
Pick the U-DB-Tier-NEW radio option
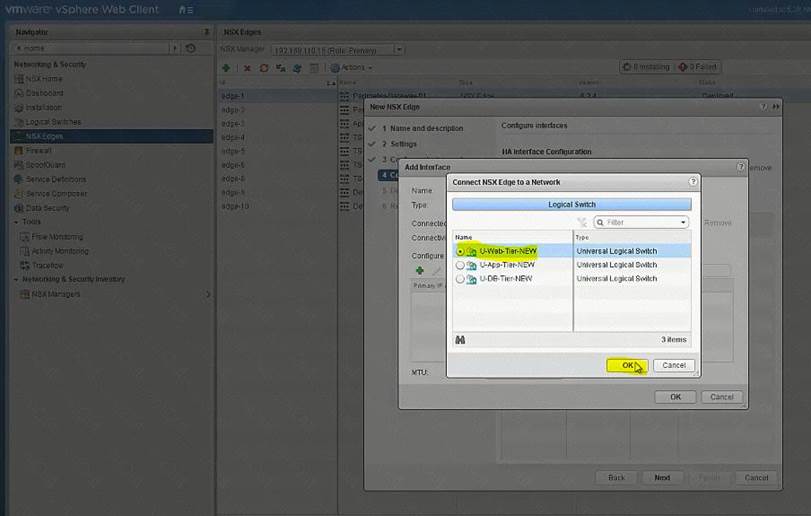[x=460, y=279]
